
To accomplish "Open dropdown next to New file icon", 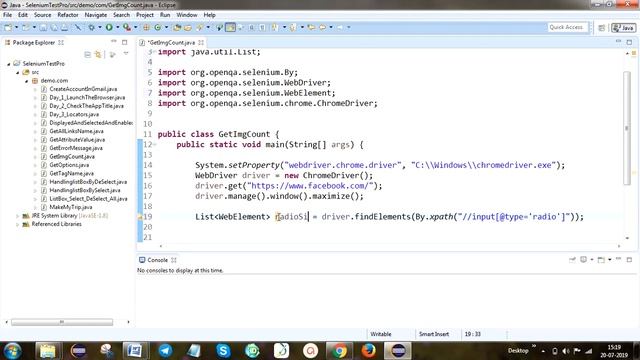I will pyautogui.click(x=16, y=27).
